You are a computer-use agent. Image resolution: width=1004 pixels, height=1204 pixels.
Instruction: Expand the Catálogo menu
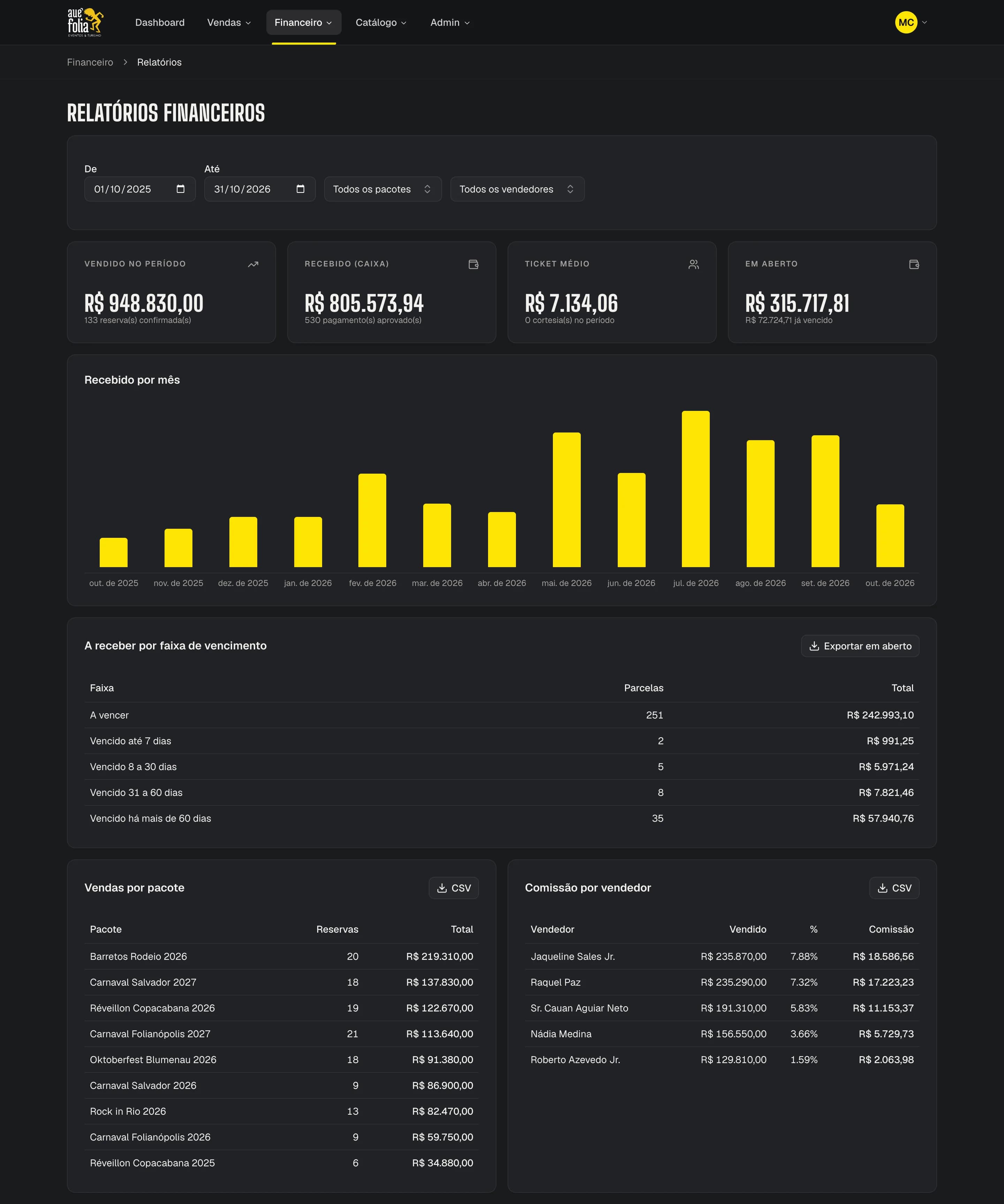381,22
